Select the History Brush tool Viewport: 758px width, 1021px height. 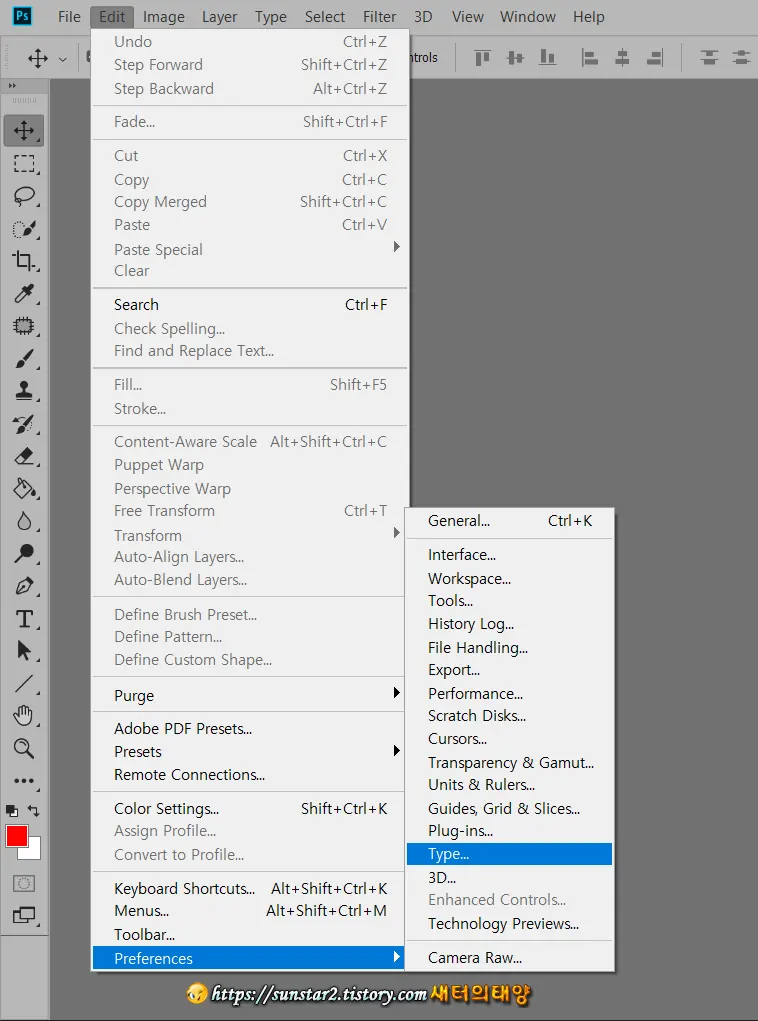24,424
